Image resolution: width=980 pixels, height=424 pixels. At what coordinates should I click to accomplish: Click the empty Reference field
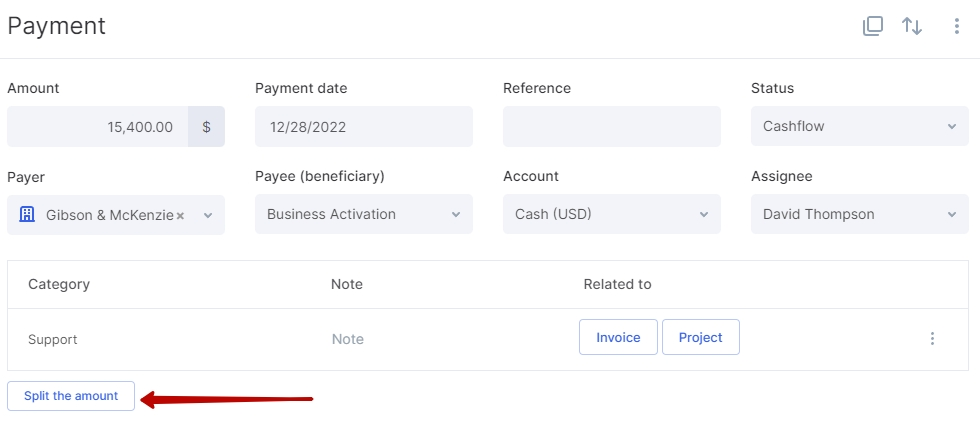tap(611, 126)
